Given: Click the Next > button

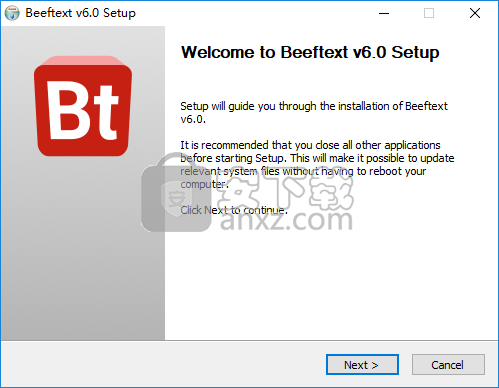Looking at the screenshot, I should coord(362,365).
